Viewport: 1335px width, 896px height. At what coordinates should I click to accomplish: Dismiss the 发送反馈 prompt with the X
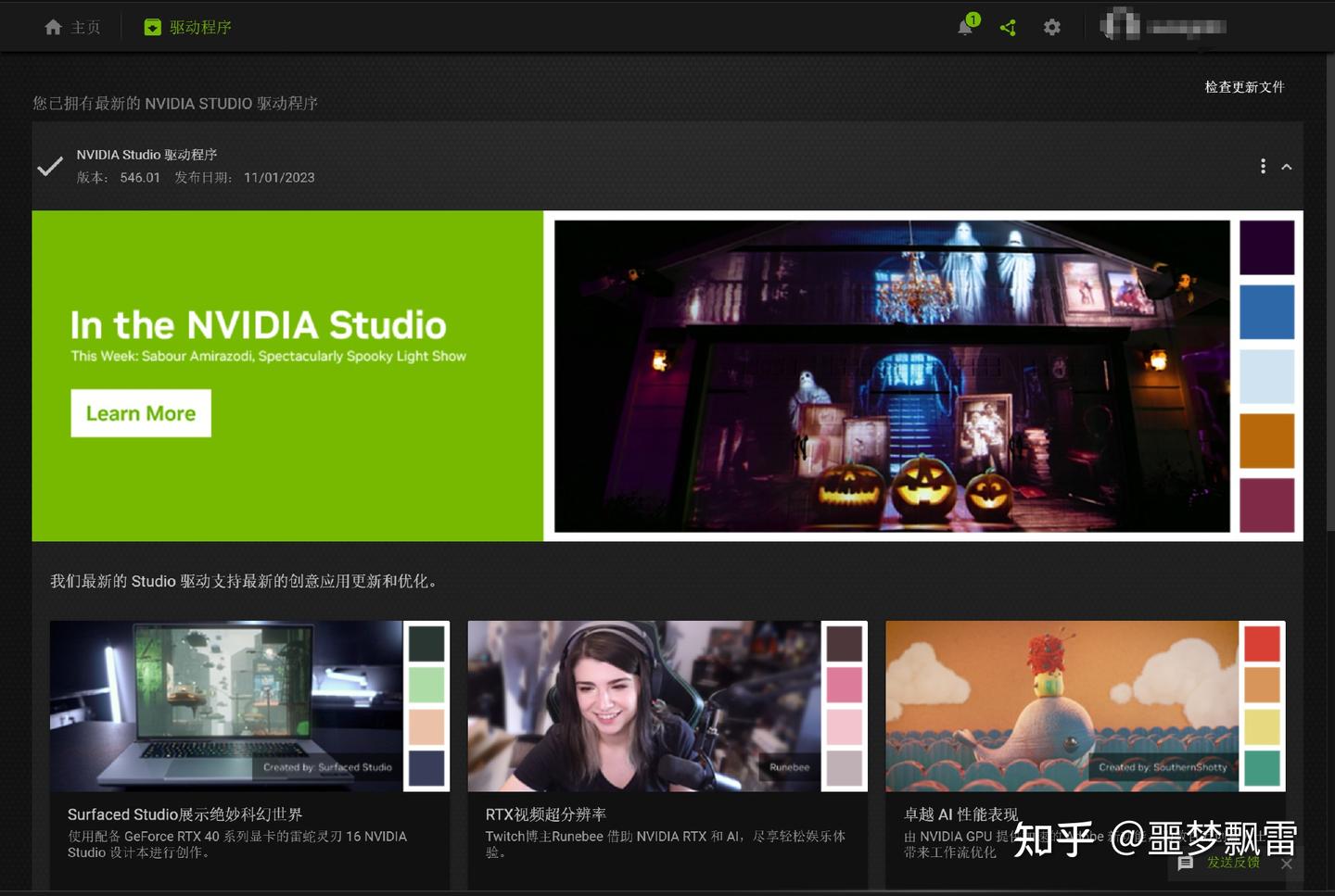(x=1287, y=864)
